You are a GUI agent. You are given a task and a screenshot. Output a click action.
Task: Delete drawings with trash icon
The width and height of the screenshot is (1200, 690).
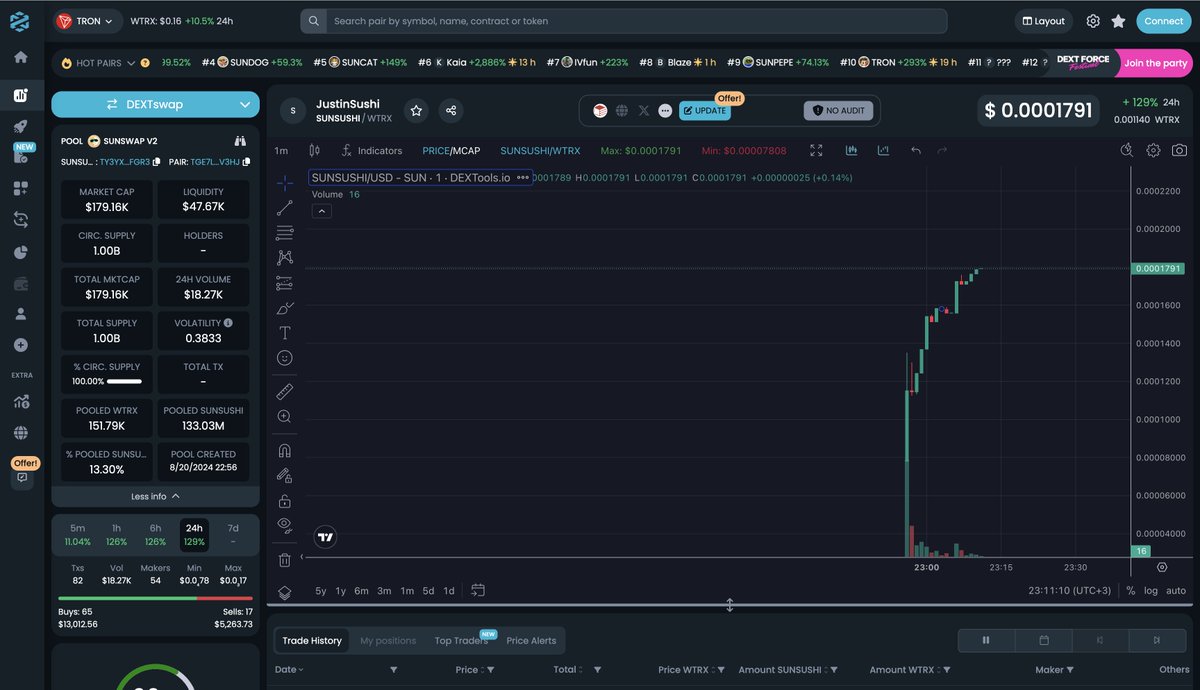(285, 560)
